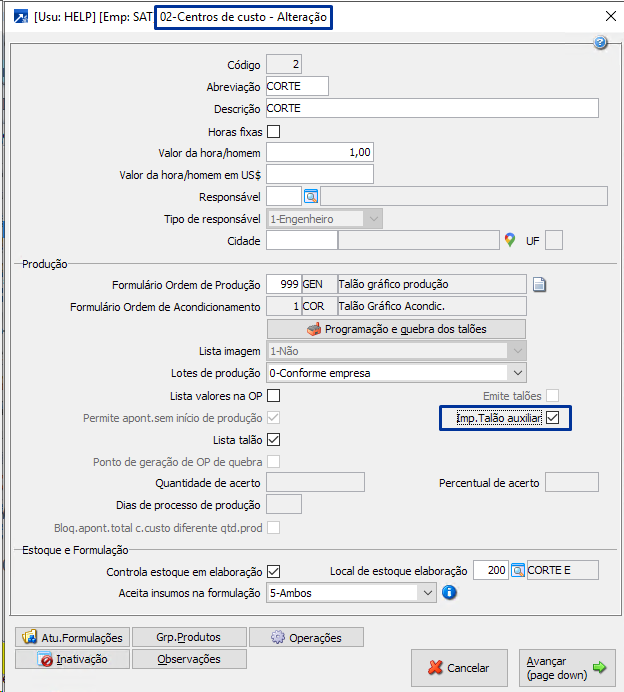Toggle Emite talões checkbox
This screenshot has height=692, width=624.
(553, 395)
